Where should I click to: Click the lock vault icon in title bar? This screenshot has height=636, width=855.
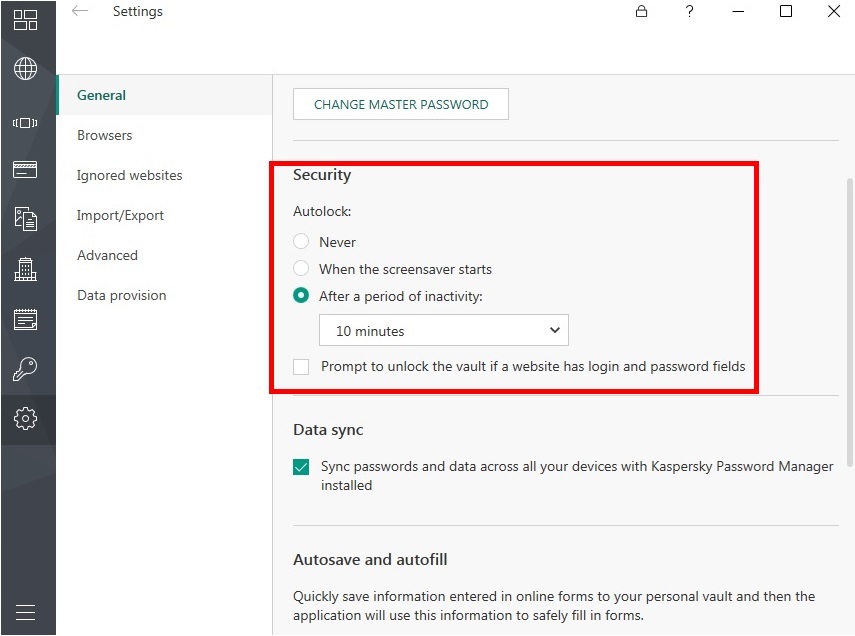(x=641, y=11)
